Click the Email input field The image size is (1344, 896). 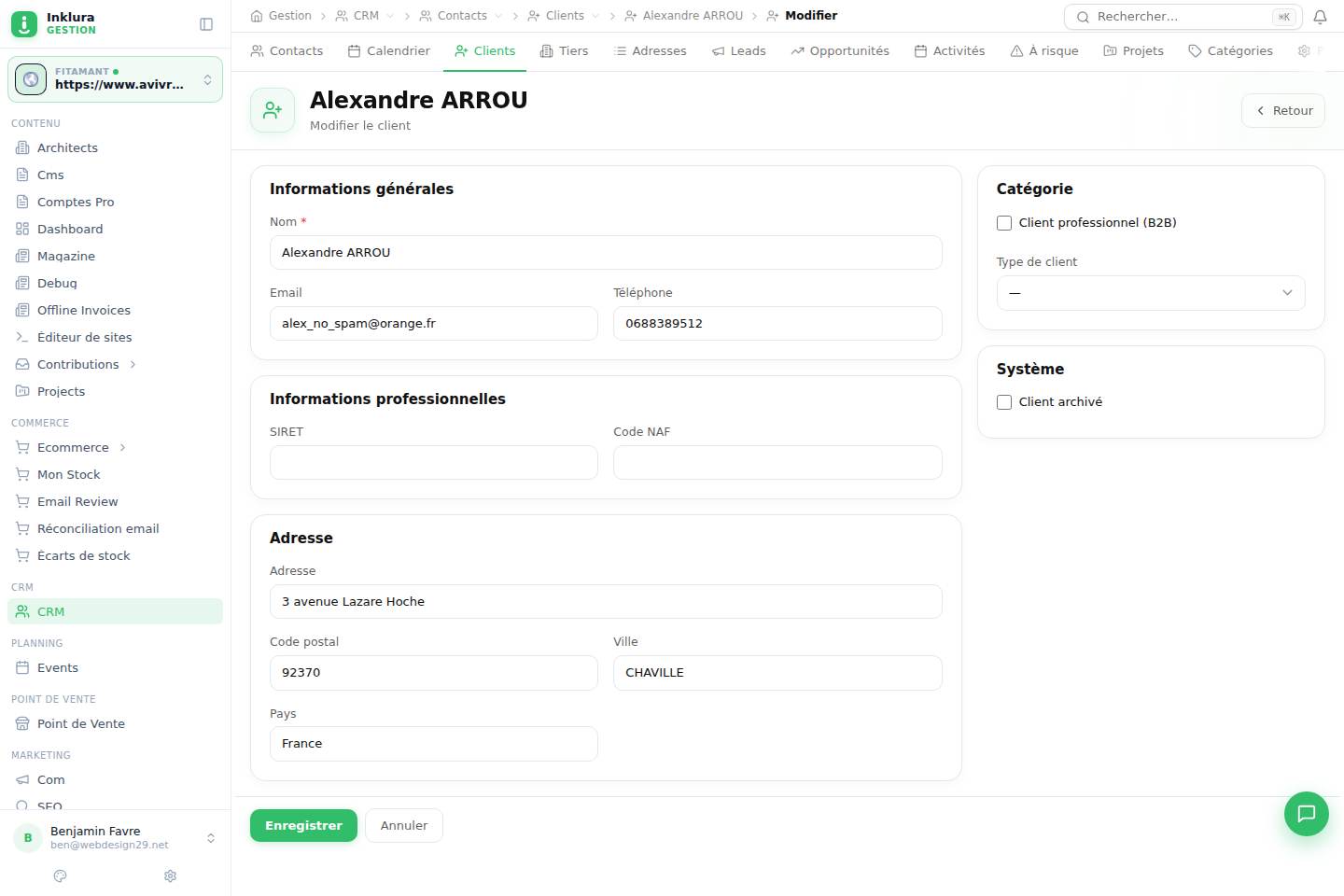434,324
